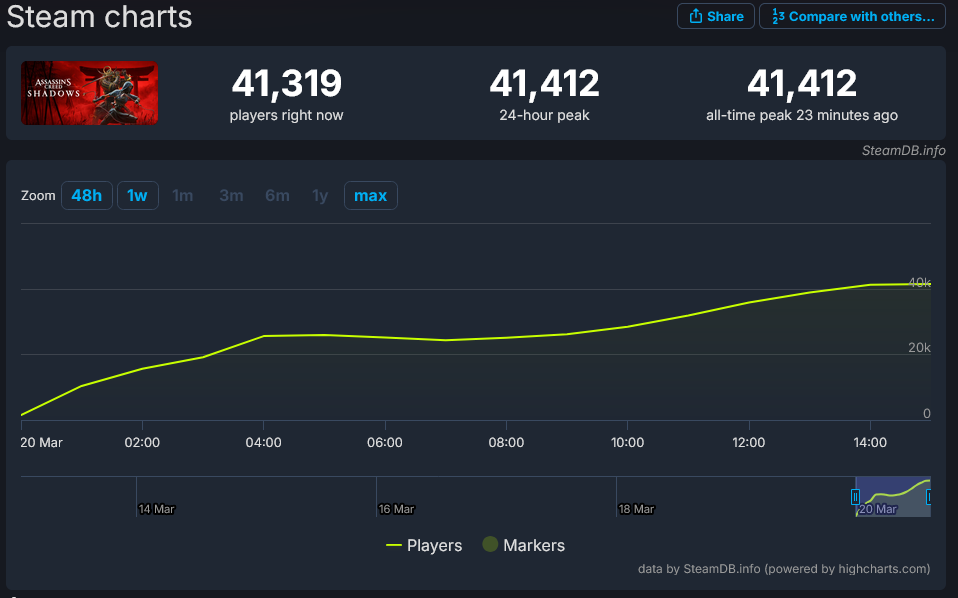958x598 pixels.
Task: Set chart zoom to 48h
Action: click(87, 195)
